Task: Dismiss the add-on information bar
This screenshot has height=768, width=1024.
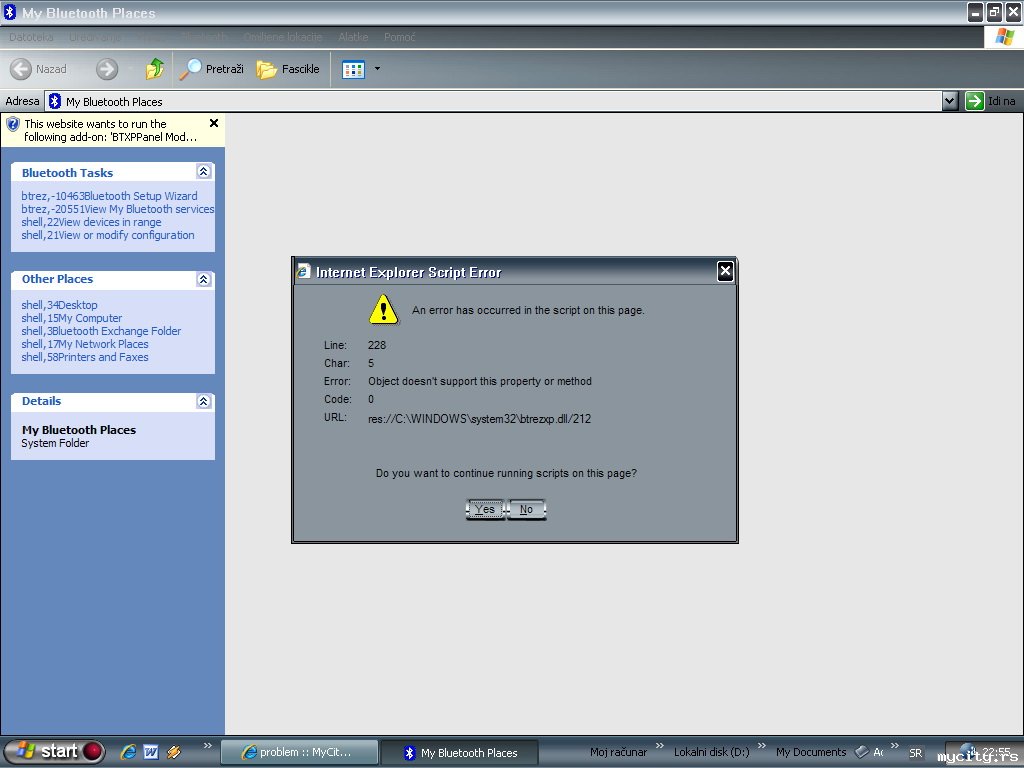Action: pyautogui.click(x=214, y=123)
